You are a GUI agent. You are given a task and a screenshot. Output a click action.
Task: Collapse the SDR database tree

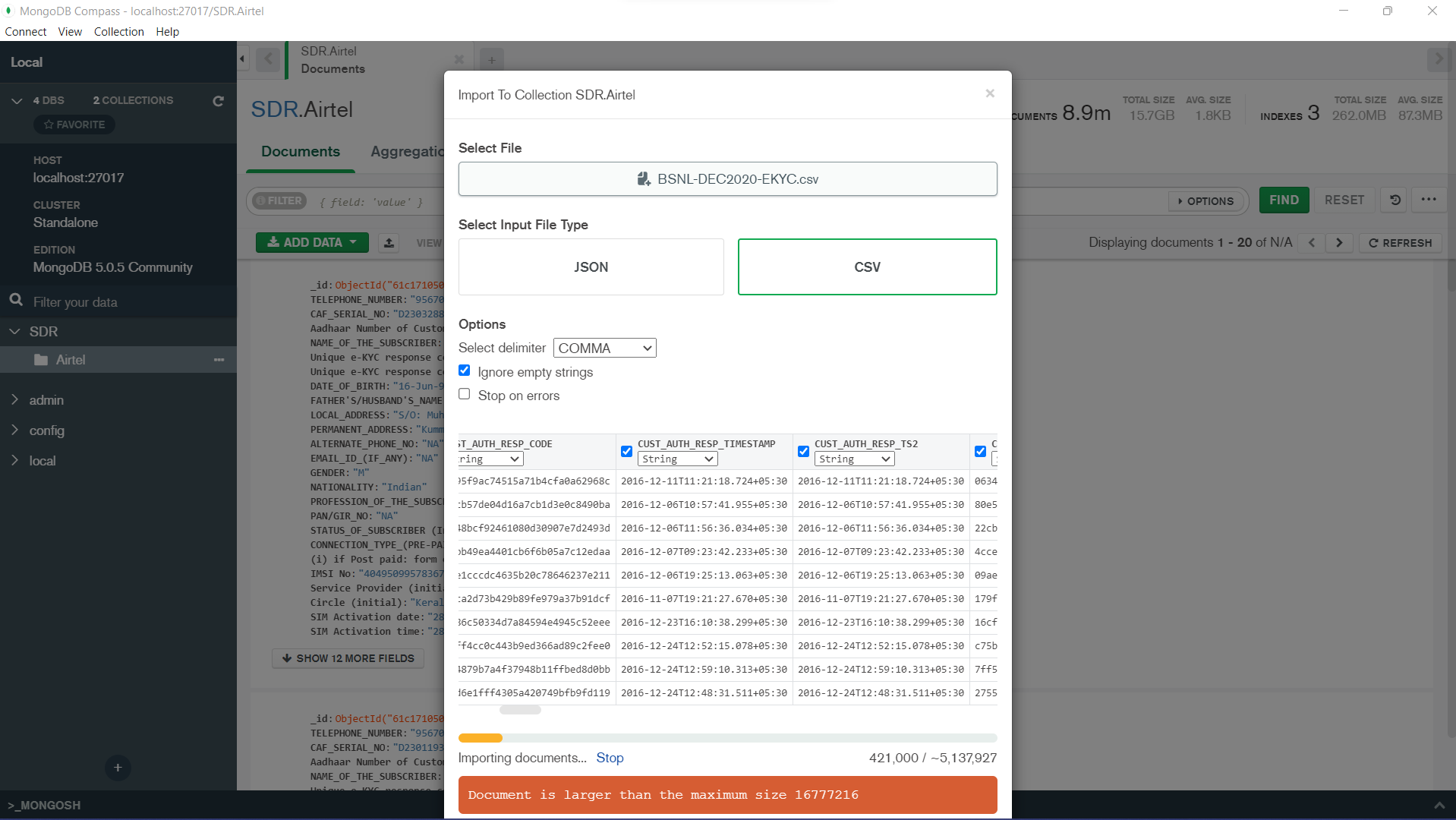[x=14, y=332]
